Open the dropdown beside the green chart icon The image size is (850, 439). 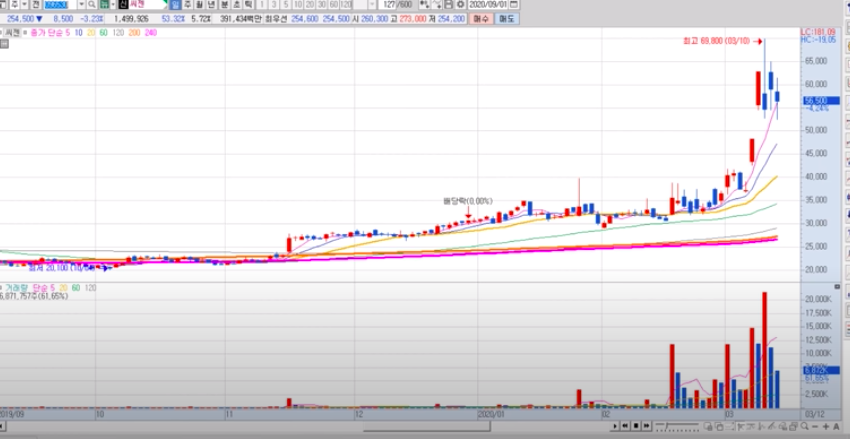pos(113,4)
